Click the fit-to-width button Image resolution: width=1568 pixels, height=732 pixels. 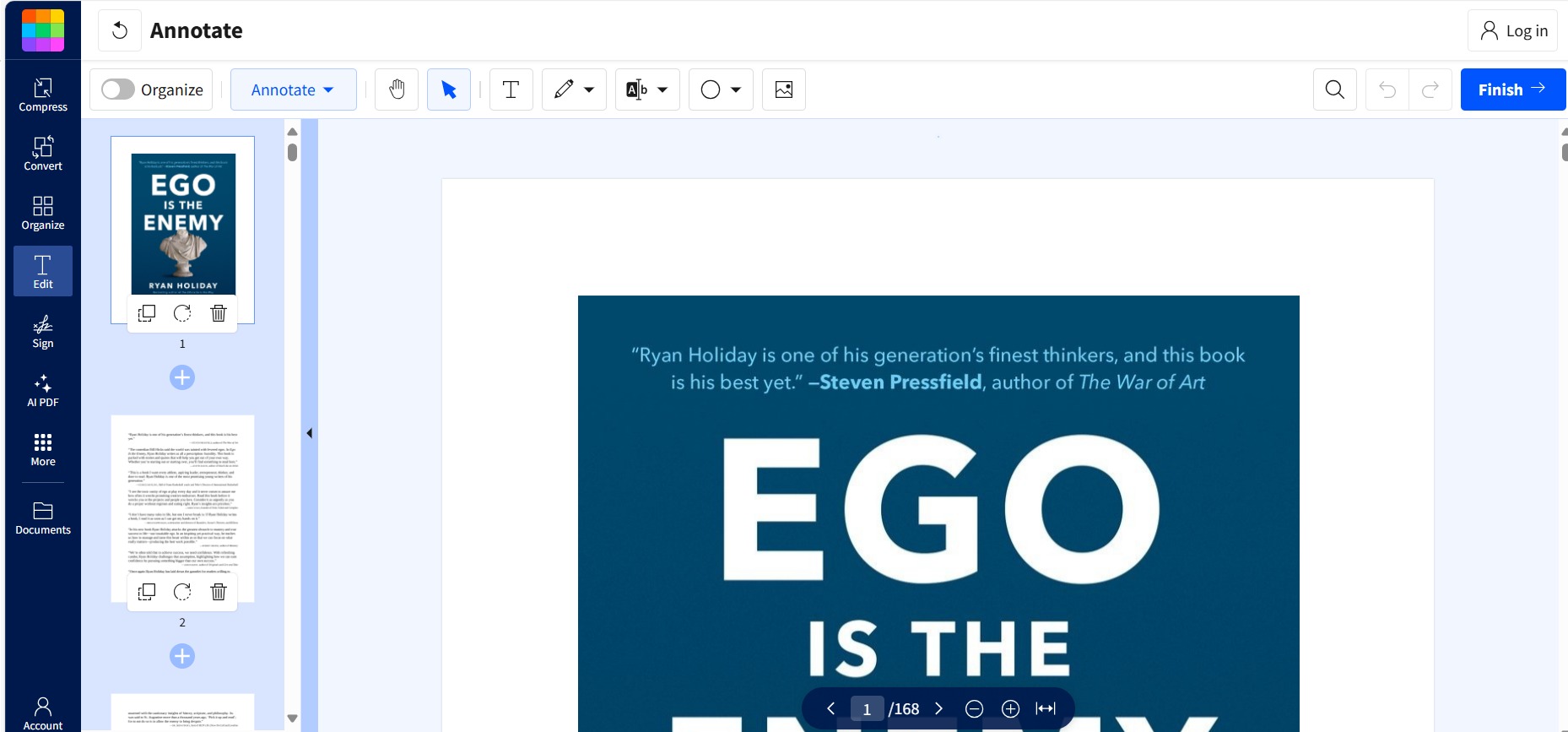(1046, 709)
